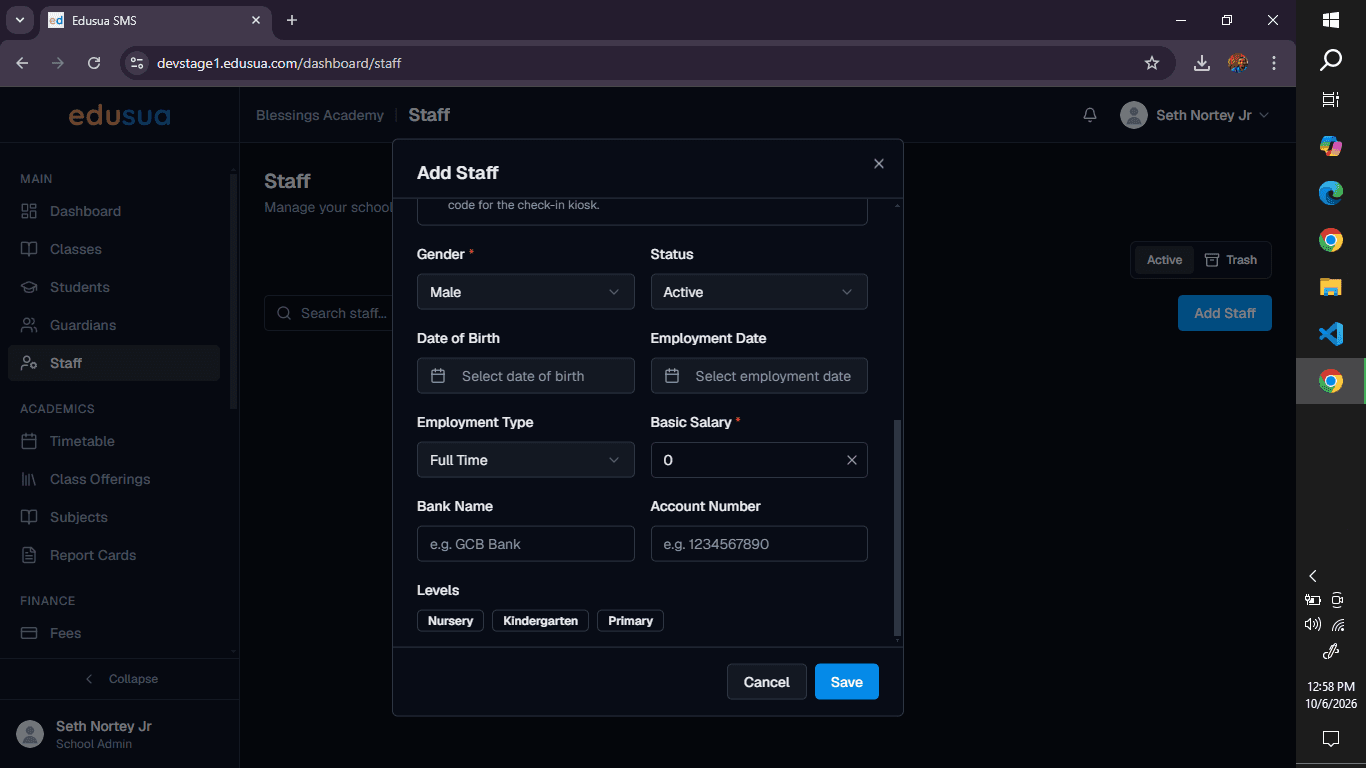Toggle the Nursery level chip
1366x768 pixels.
pos(450,621)
